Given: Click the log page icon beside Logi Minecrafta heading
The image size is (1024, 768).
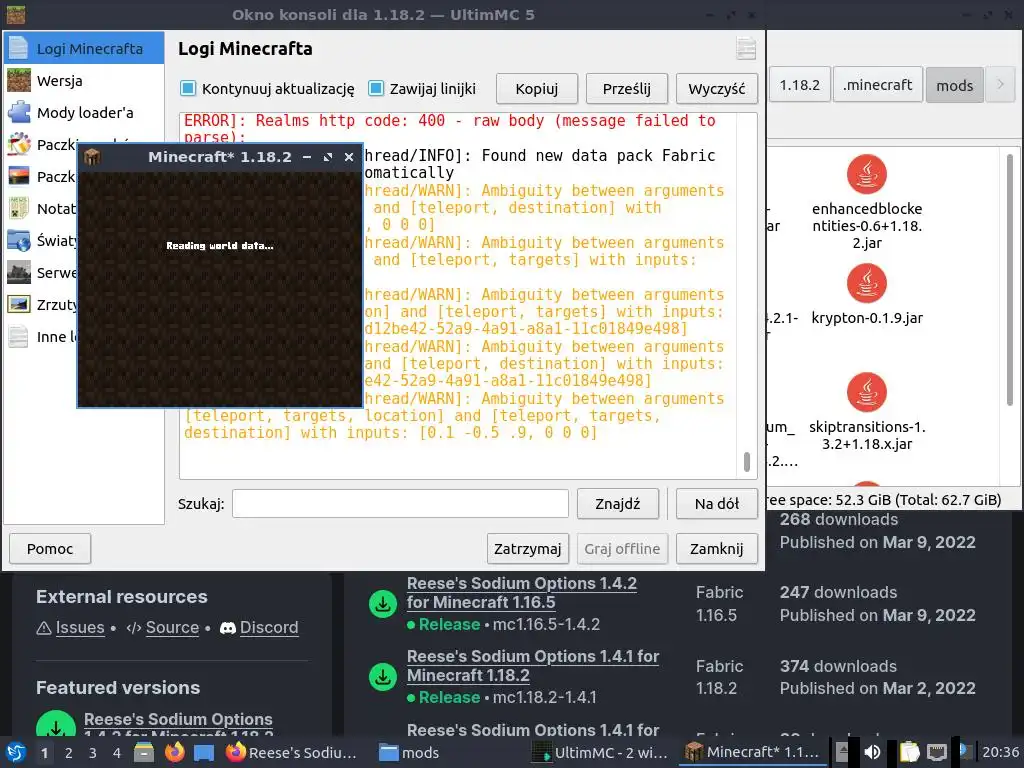Looking at the screenshot, I should pyautogui.click(x=746, y=49).
